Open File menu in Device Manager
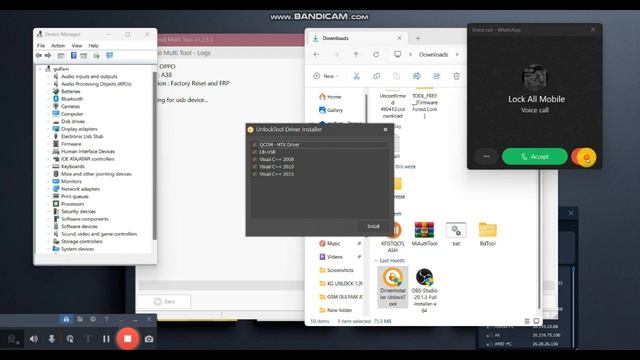The image size is (640, 360). 41,46
